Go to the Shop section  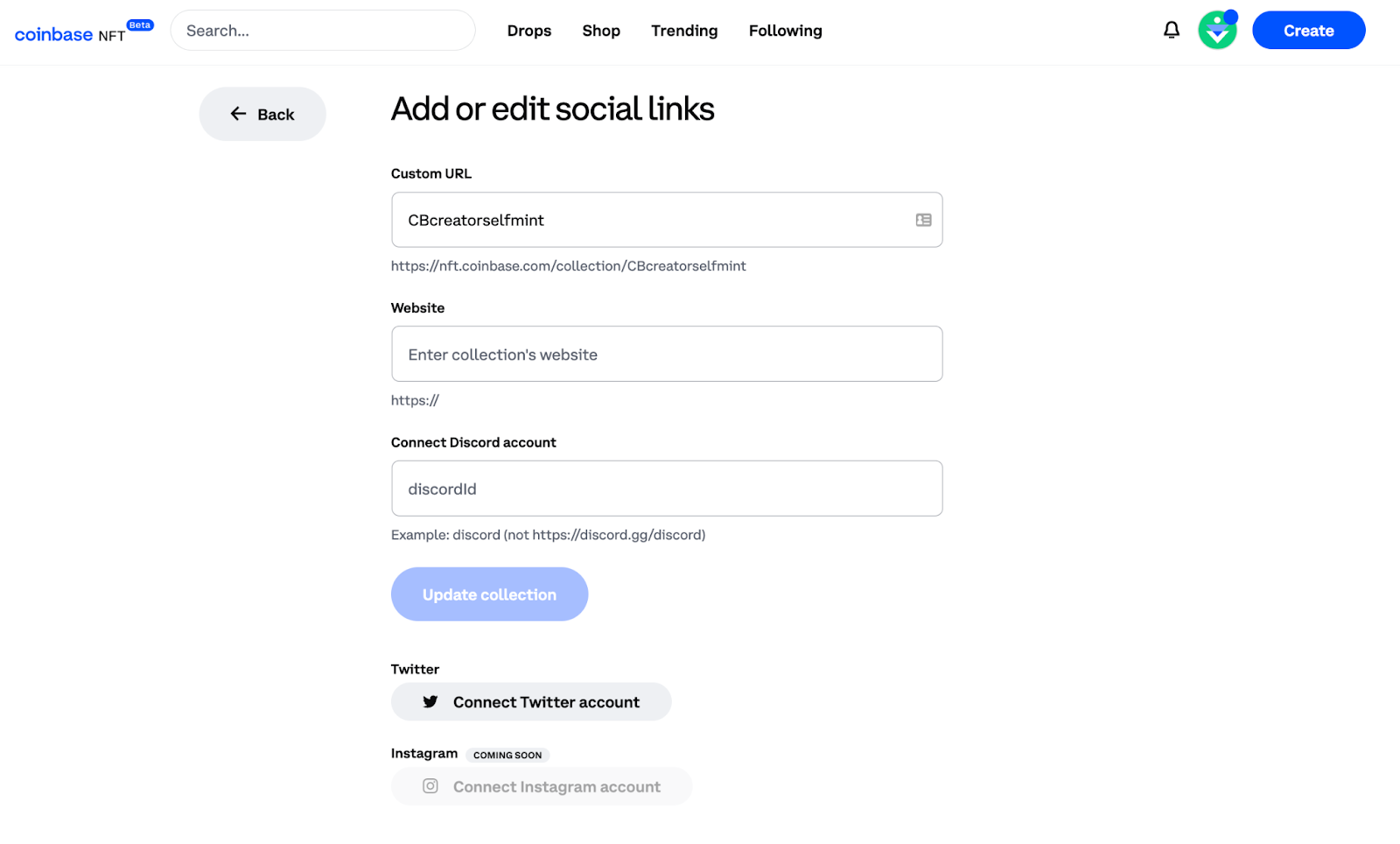coord(601,31)
